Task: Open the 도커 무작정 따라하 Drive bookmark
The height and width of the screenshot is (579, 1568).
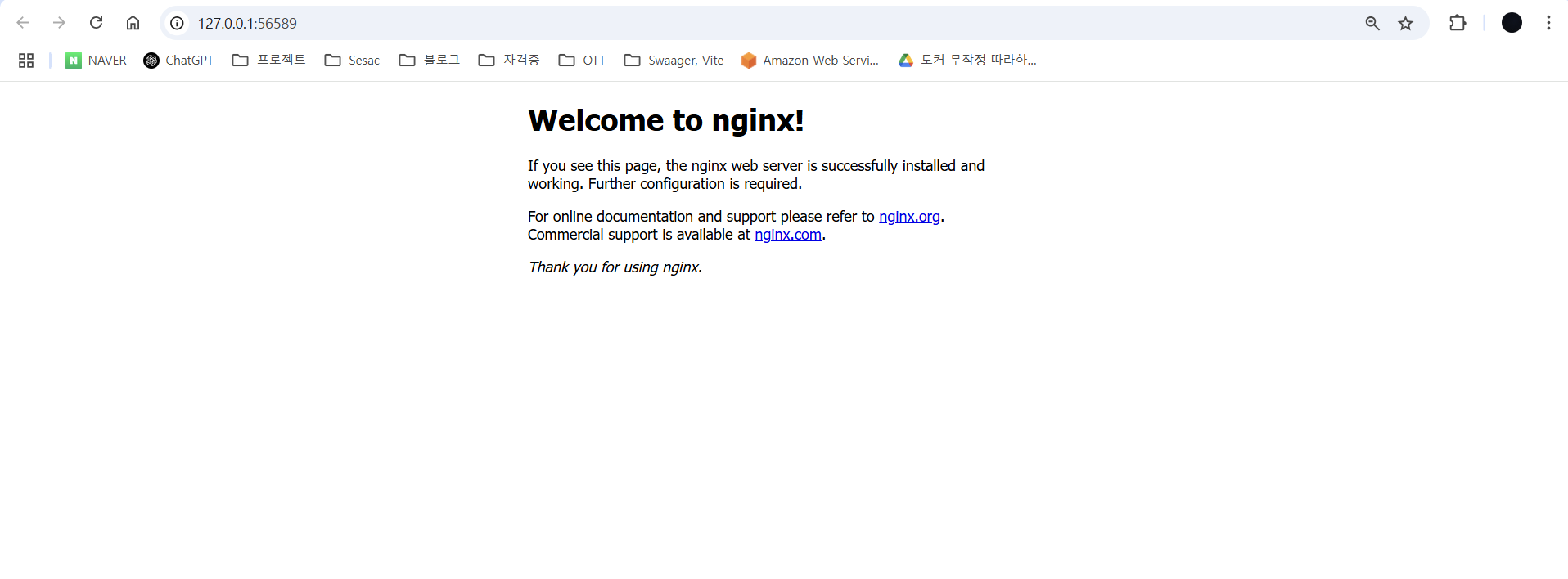Action: [x=967, y=61]
